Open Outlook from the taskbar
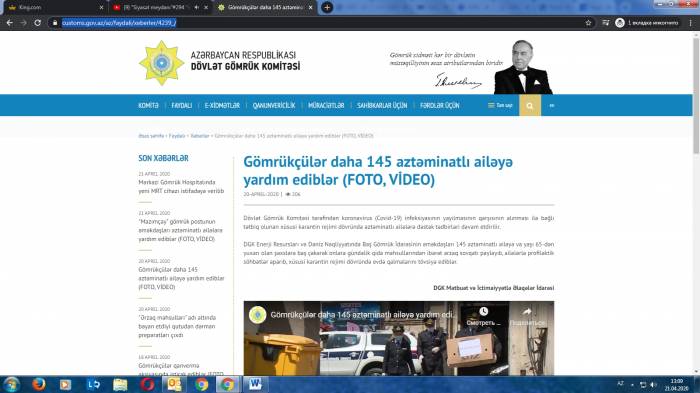This screenshot has width=700, height=393. tap(174, 385)
